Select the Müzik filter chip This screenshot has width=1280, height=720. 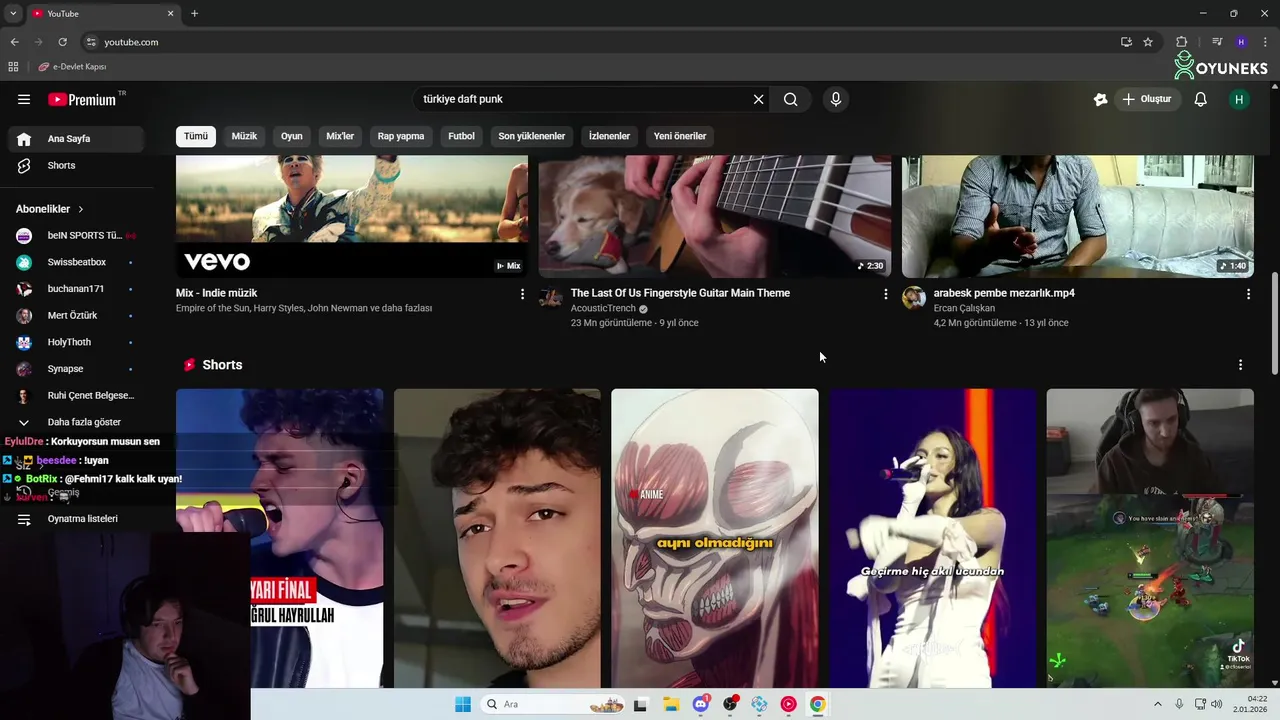244,136
